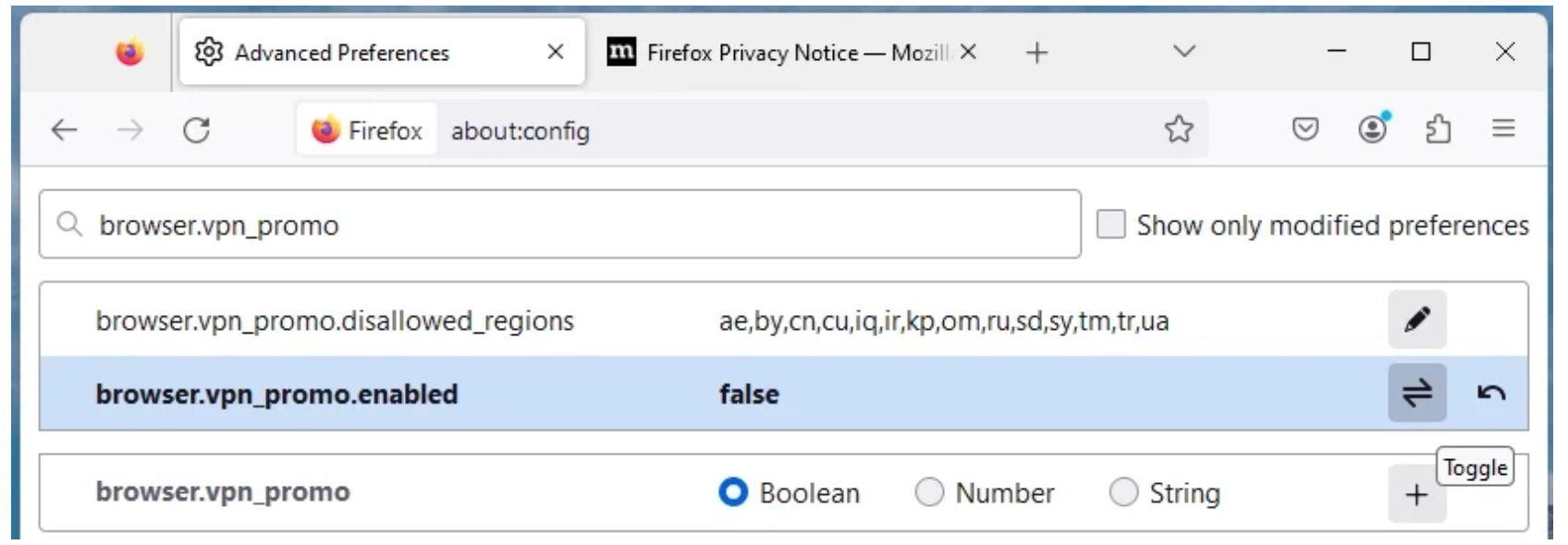Click the back arrow navigation button
Image resolution: width=1568 pixels, height=545 pixels.
point(64,130)
